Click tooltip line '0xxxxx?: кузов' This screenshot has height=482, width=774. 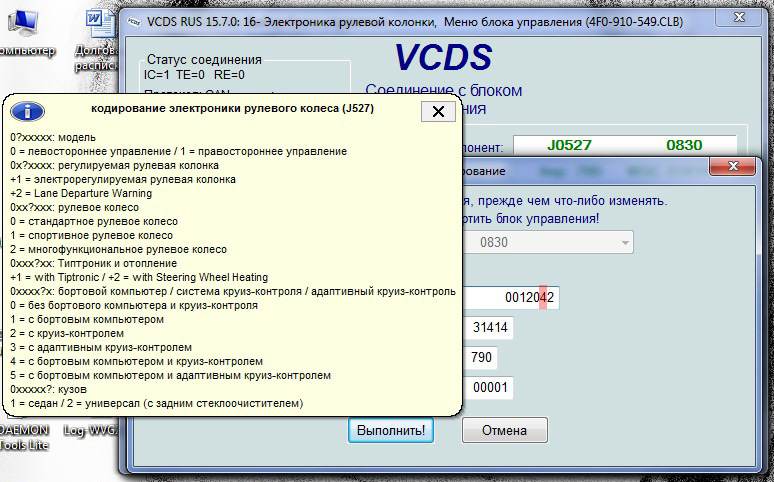click(x=48, y=389)
